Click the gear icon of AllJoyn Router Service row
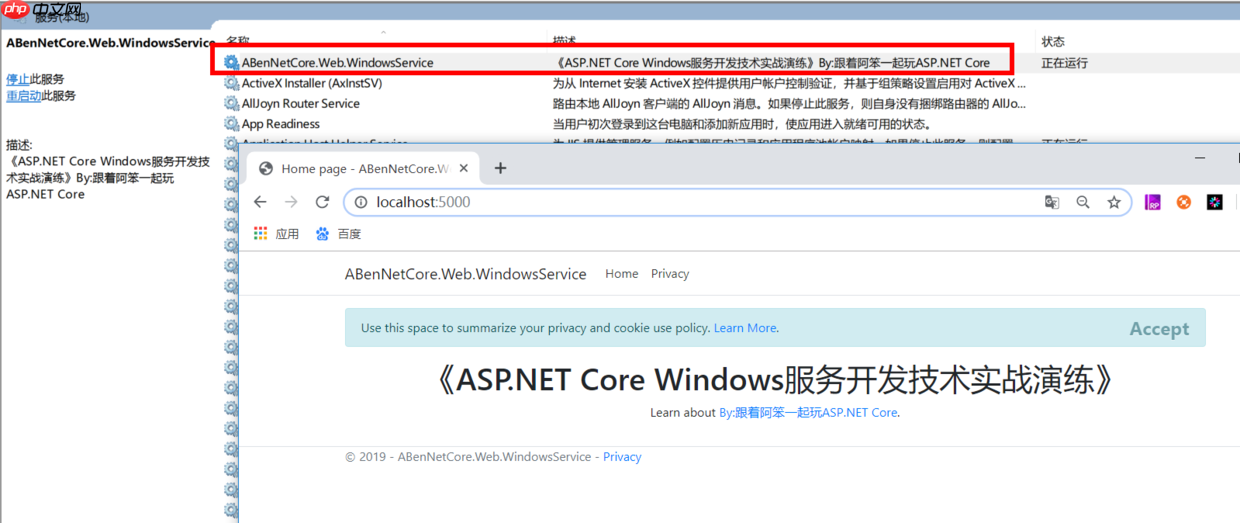Screen dimensions: 1240x523 (232, 103)
